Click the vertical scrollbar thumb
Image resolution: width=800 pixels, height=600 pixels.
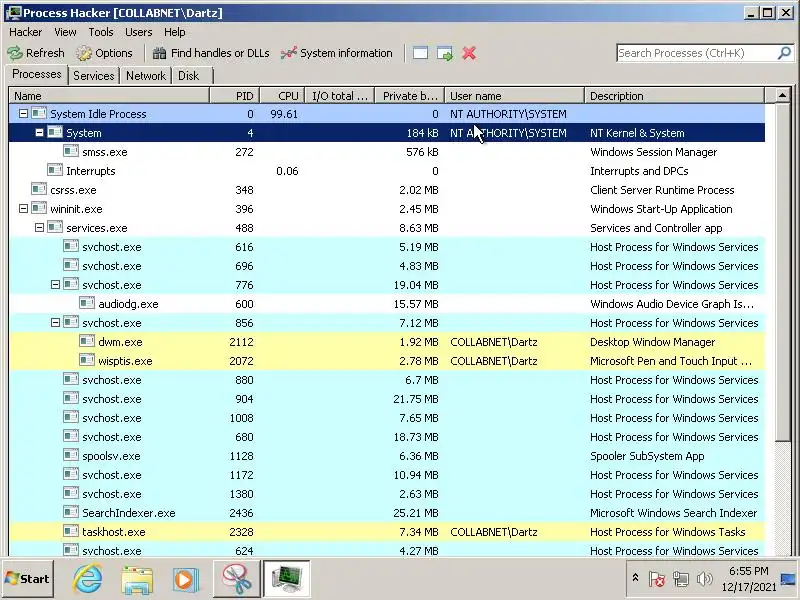pyautogui.click(x=782, y=273)
